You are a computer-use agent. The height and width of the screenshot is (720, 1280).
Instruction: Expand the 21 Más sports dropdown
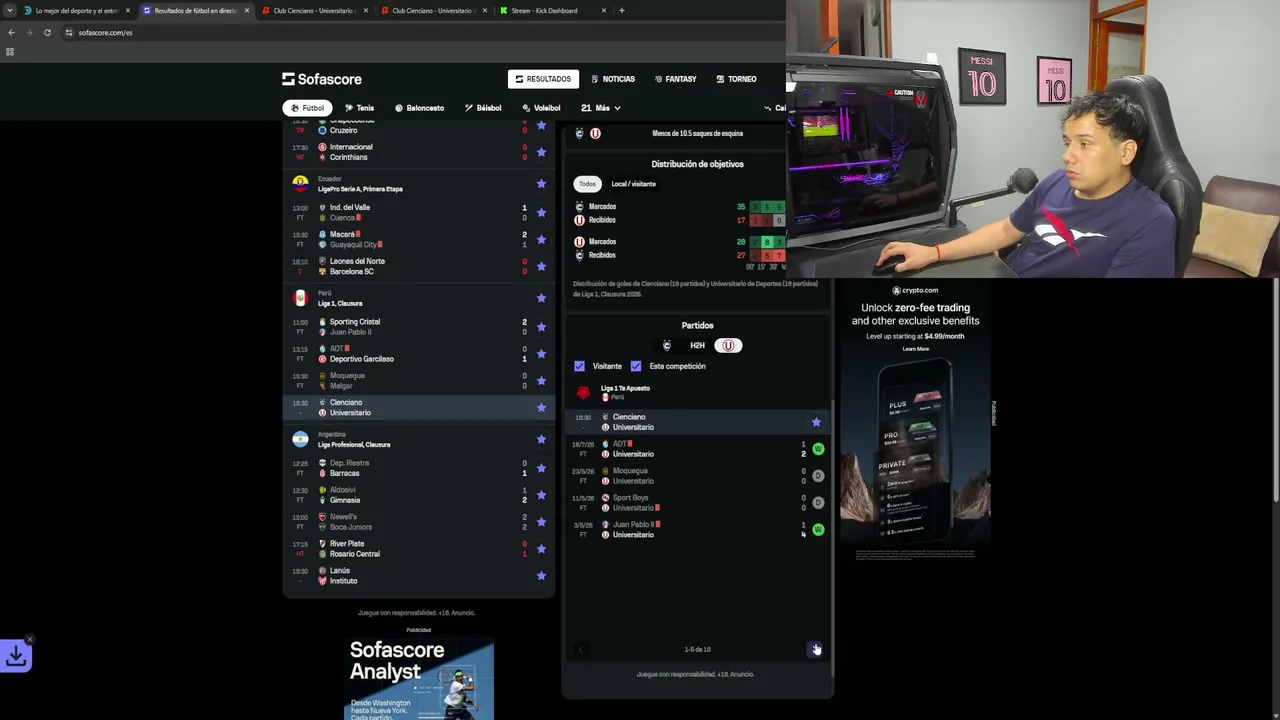[x=600, y=108]
